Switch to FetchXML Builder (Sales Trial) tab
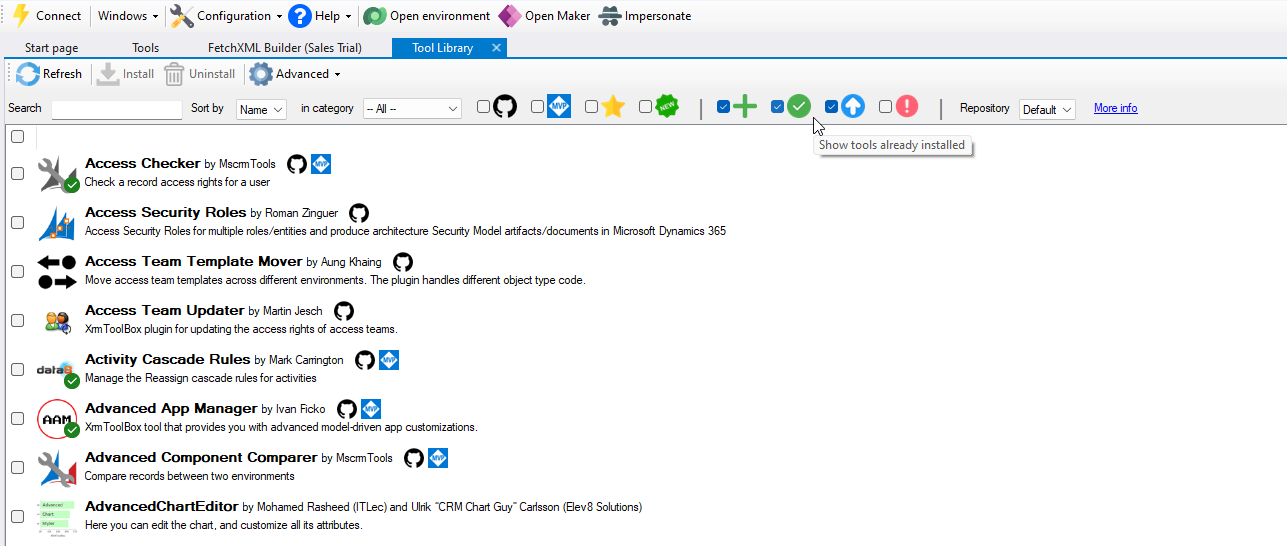This screenshot has width=1287, height=546. click(x=285, y=48)
